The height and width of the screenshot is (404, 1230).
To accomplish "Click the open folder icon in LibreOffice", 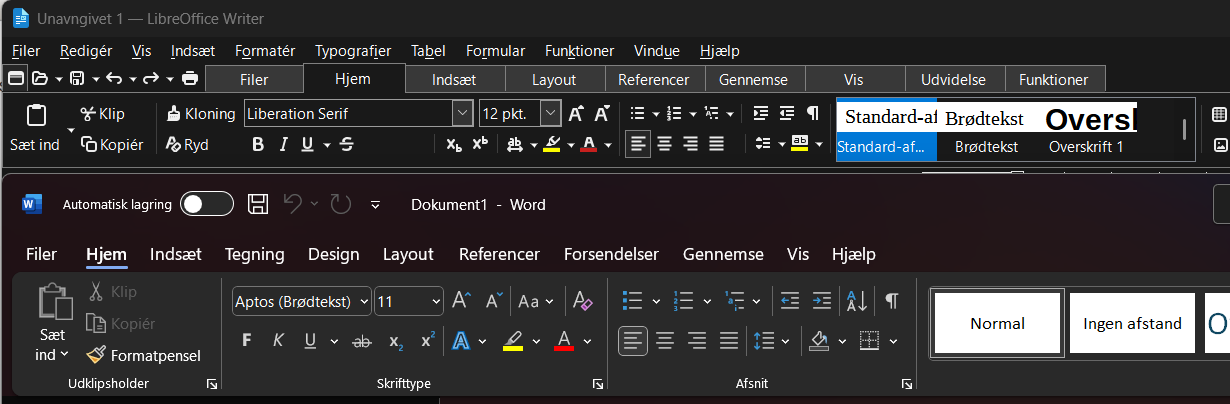I will pos(40,78).
